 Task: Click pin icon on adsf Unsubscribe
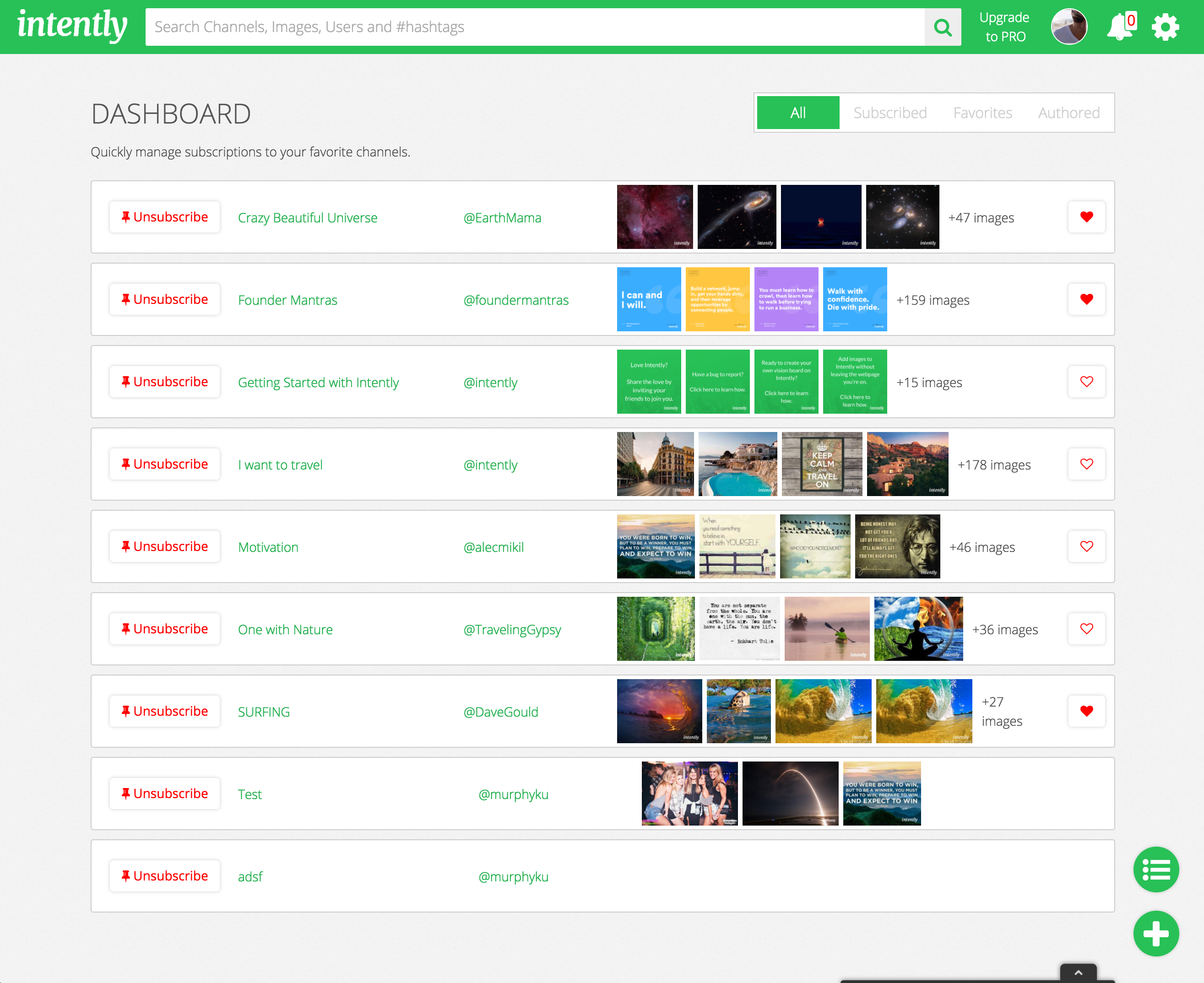(x=126, y=875)
